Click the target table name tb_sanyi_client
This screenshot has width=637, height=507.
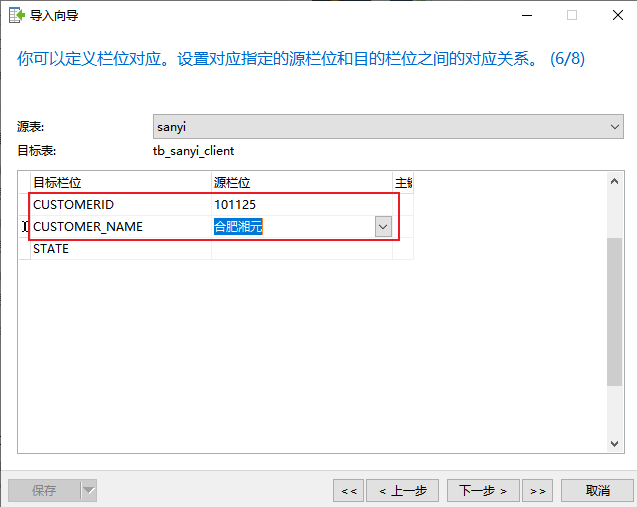193,151
